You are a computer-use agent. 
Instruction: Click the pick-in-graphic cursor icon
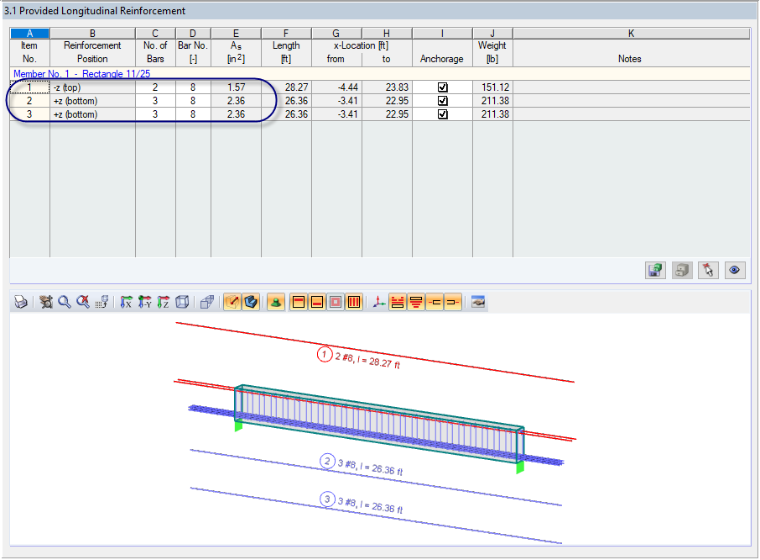(x=708, y=270)
